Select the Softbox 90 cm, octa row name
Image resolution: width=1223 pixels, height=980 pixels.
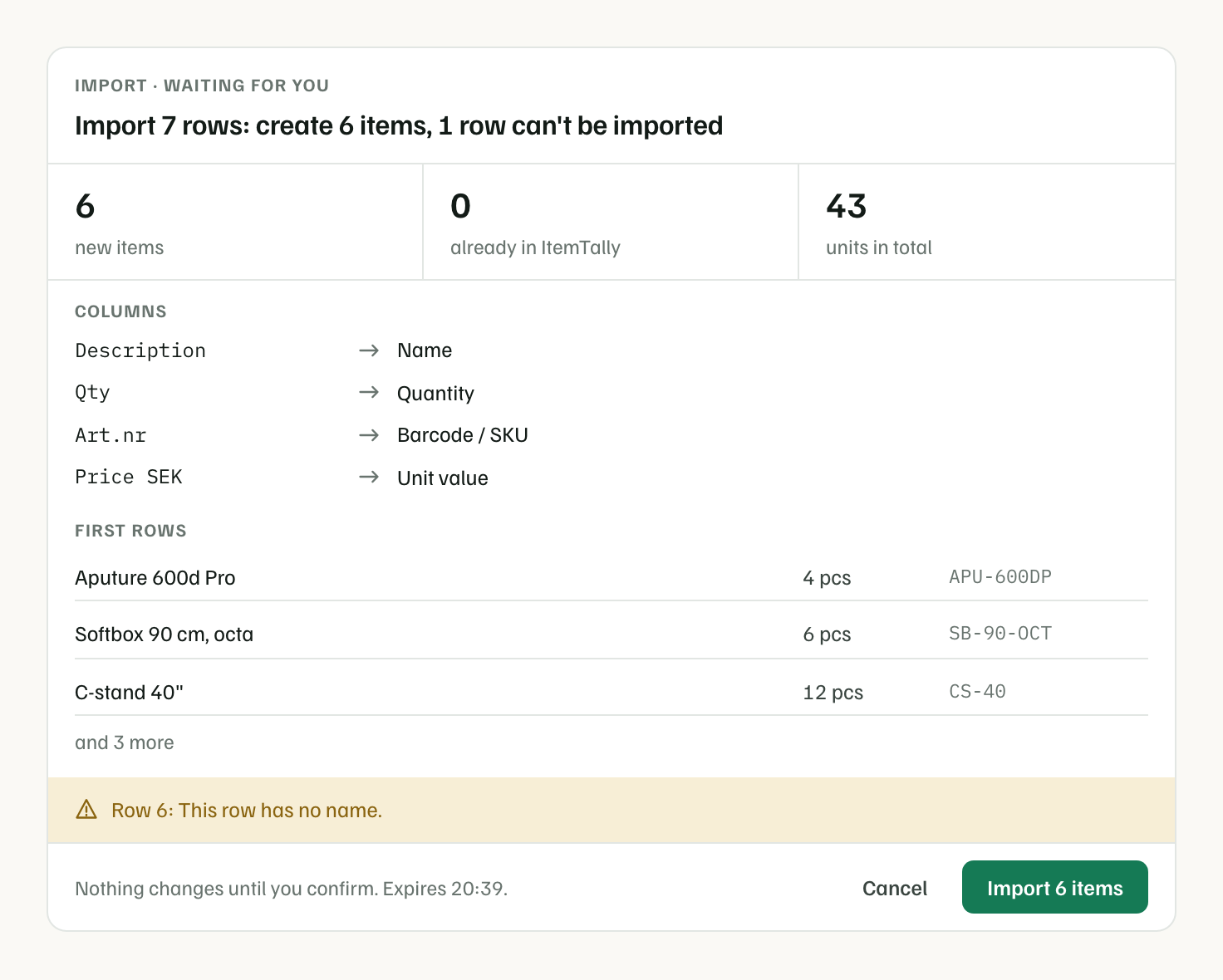[x=165, y=634]
